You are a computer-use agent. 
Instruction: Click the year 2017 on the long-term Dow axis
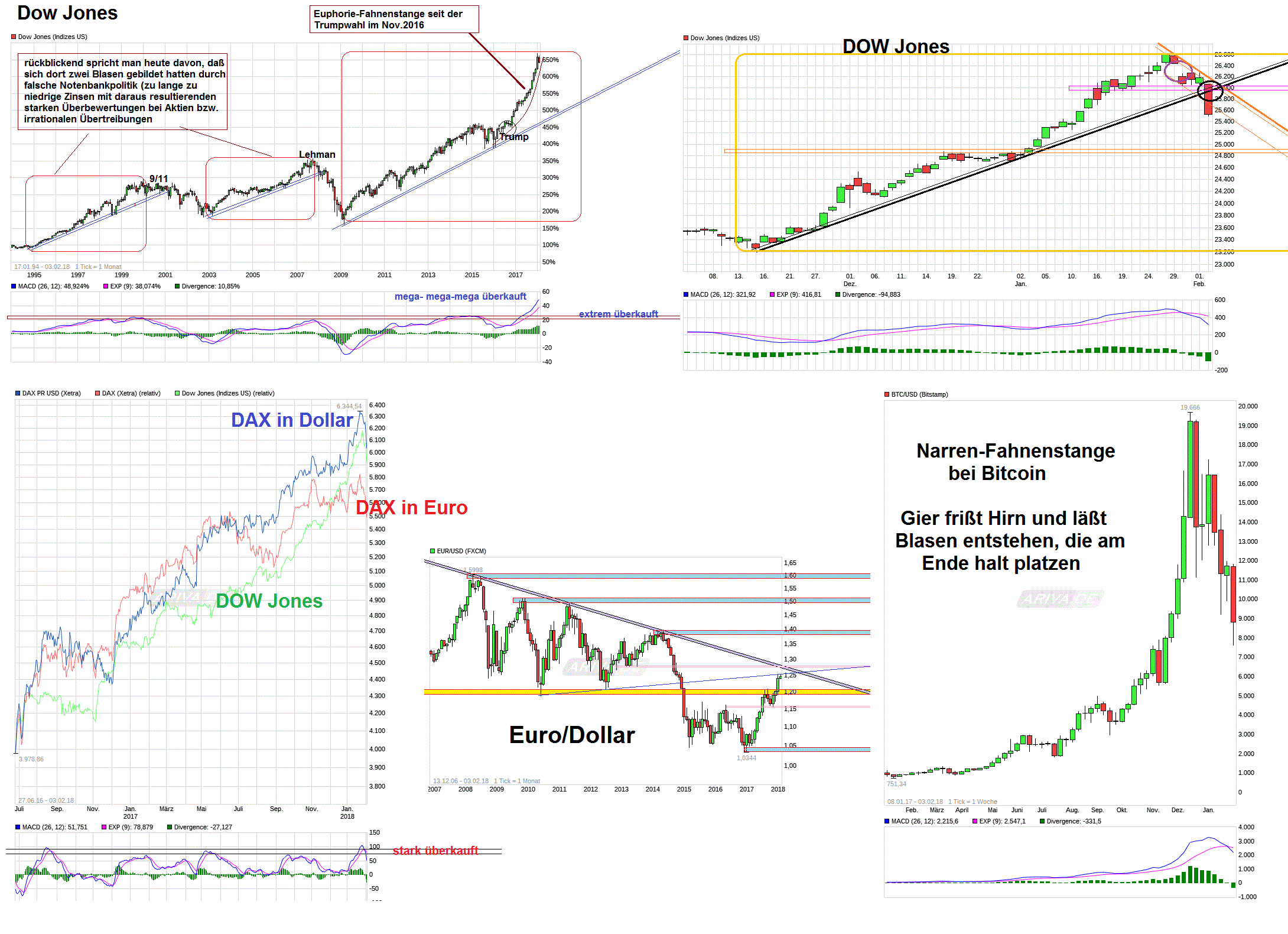(516, 275)
